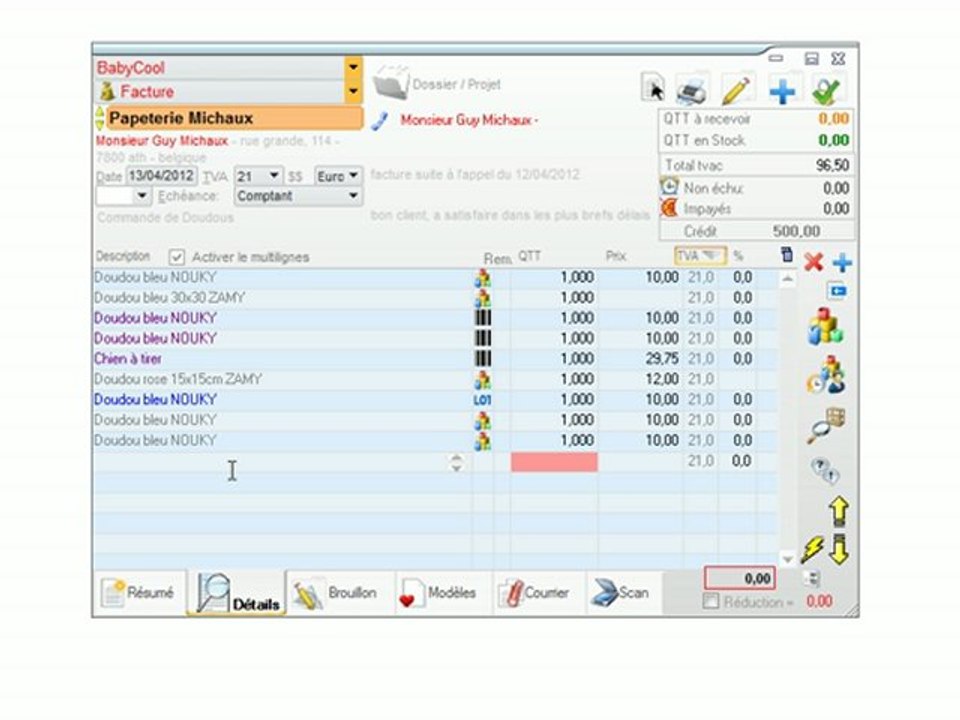Select the Doudou bleu 30x30 ZAMY row
This screenshot has height=720, width=960.
tap(435, 298)
